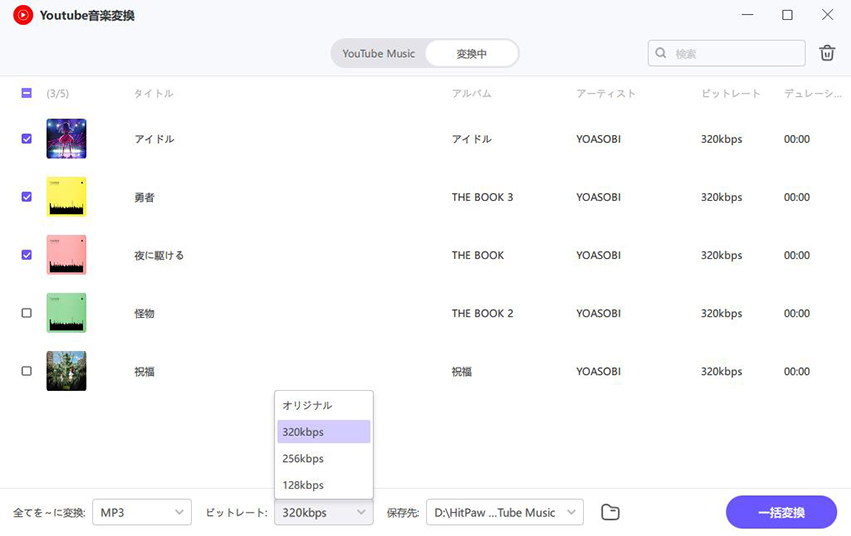Screen dimensions: 851x536
Task: Click the アーティスト column header
Action: pyautogui.click(x=606, y=93)
